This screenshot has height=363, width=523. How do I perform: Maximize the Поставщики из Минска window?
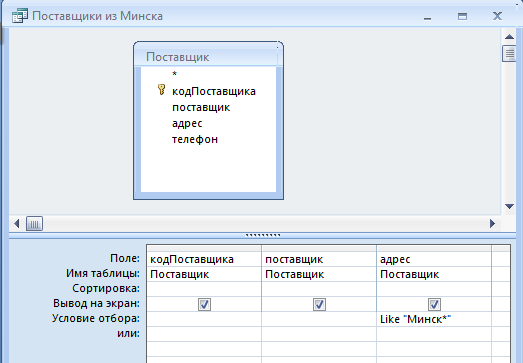(x=462, y=16)
